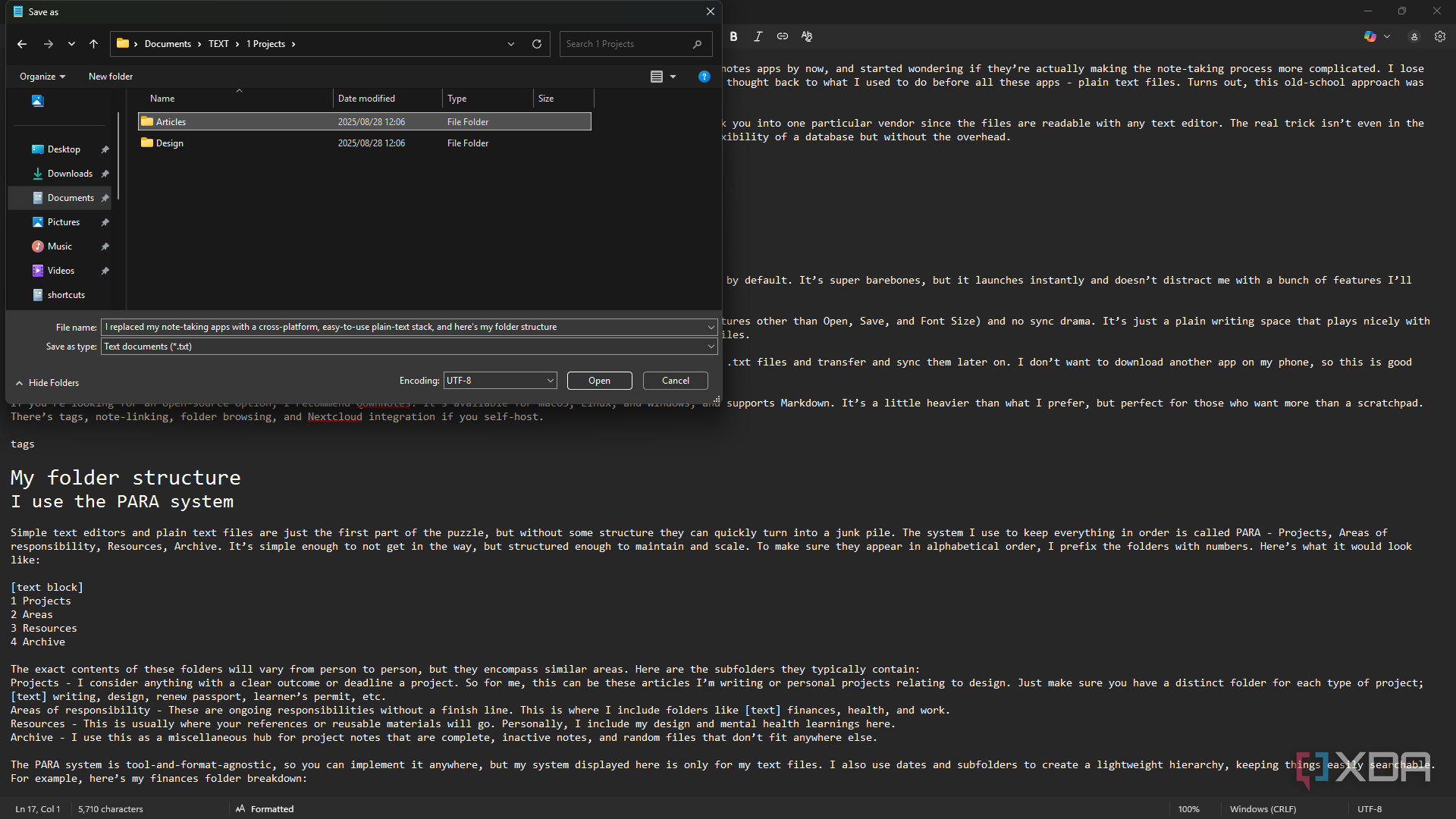Image resolution: width=1456 pixels, height=819 pixels.
Task: Collapse with Hide Folders
Action: pos(47,383)
